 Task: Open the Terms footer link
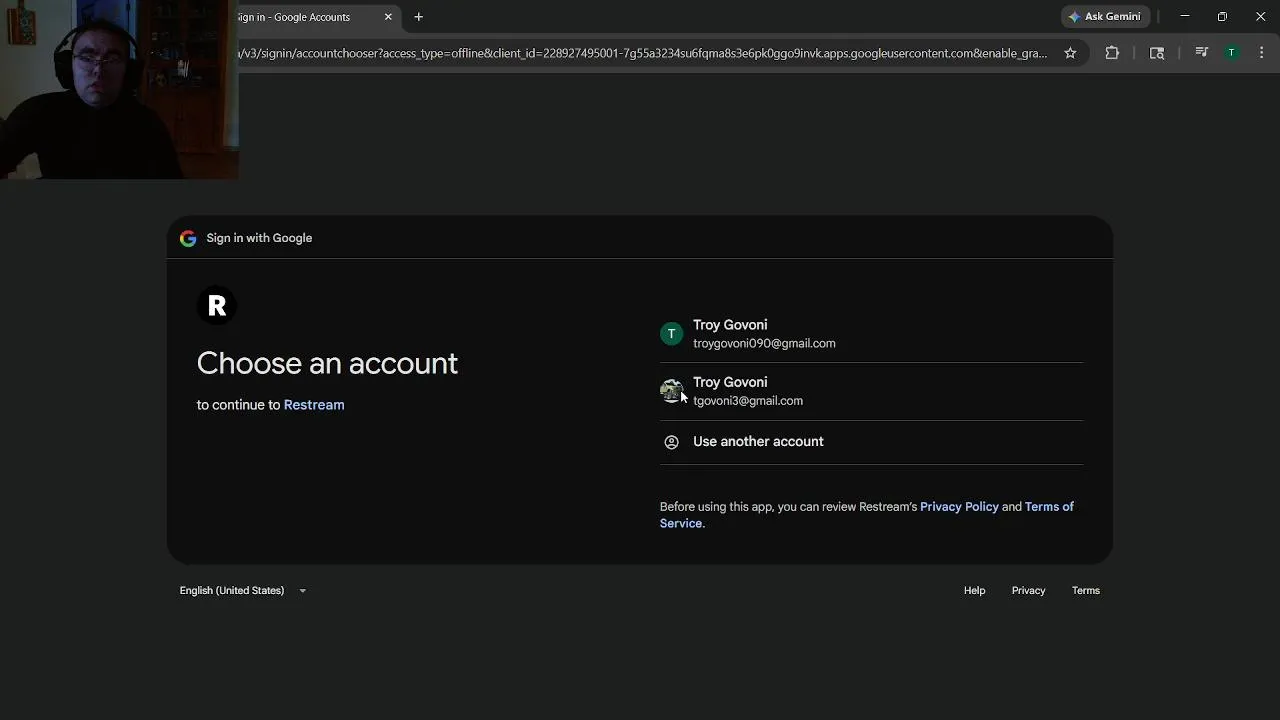pos(1085,591)
